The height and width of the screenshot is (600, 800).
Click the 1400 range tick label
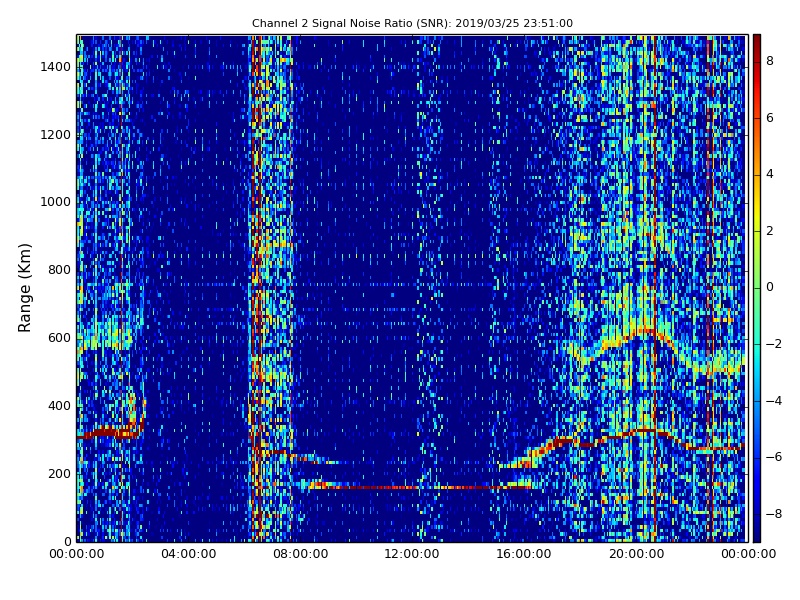click(x=56, y=67)
